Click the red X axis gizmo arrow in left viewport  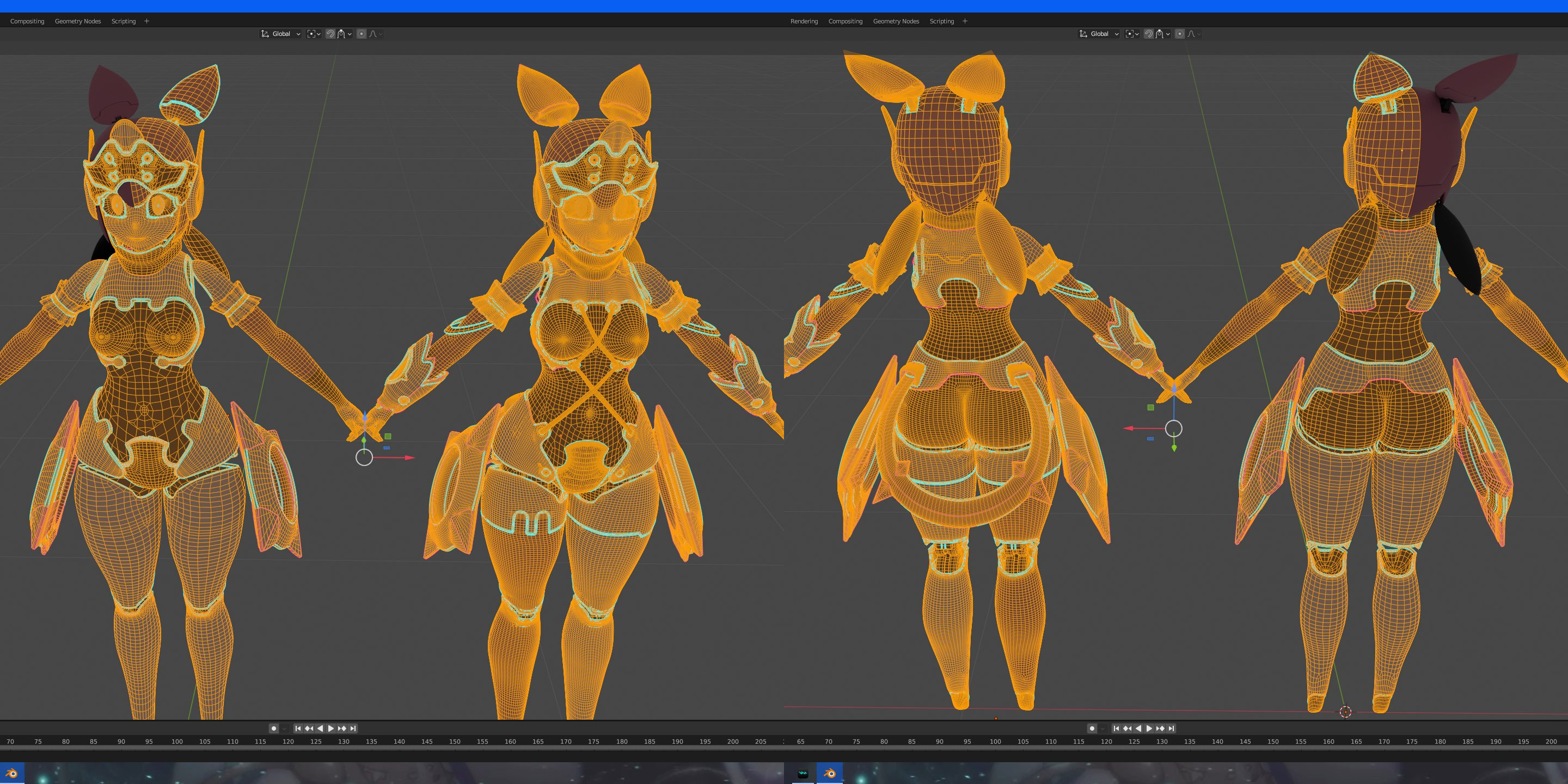pos(409,458)
